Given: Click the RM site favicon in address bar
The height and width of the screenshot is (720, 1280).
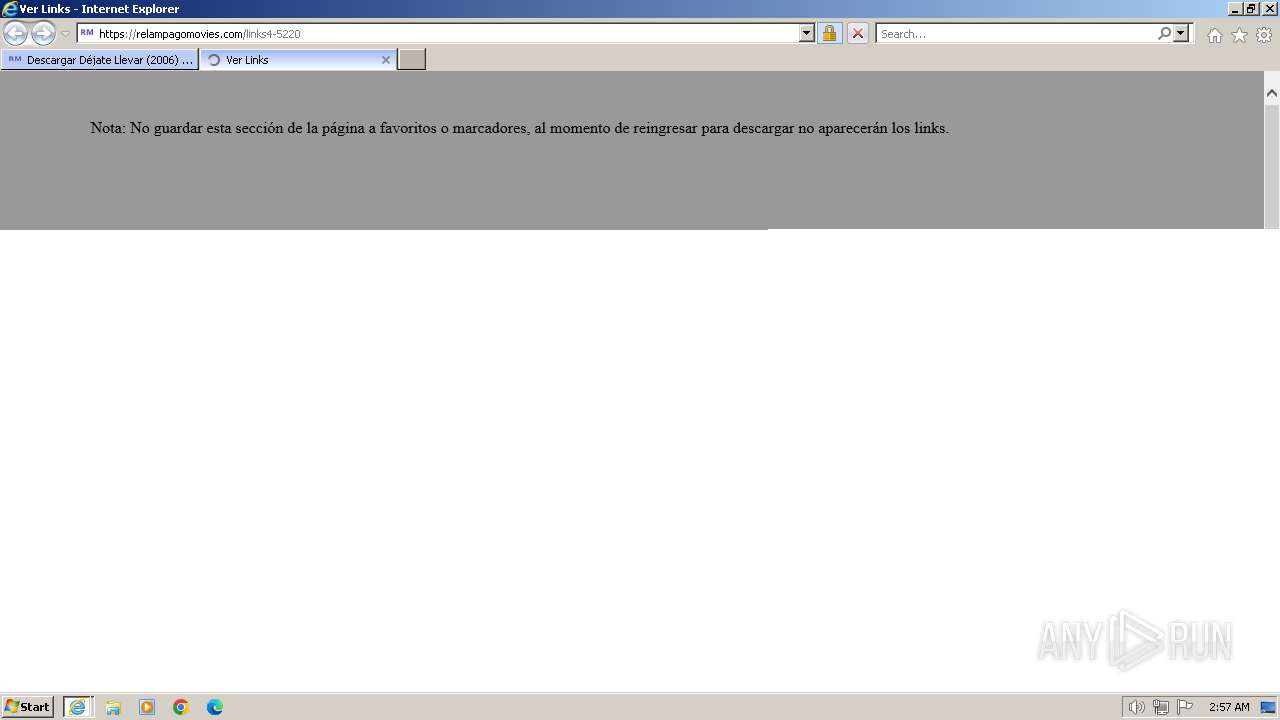Looking at the screenshot, I should pos(87,33).
